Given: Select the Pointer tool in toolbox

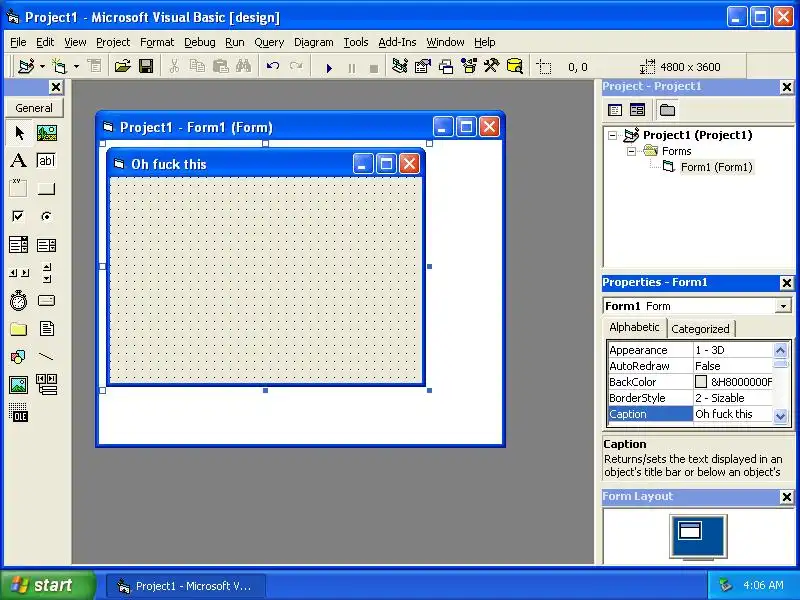Looking at the screenshot, I should point(19,133).
